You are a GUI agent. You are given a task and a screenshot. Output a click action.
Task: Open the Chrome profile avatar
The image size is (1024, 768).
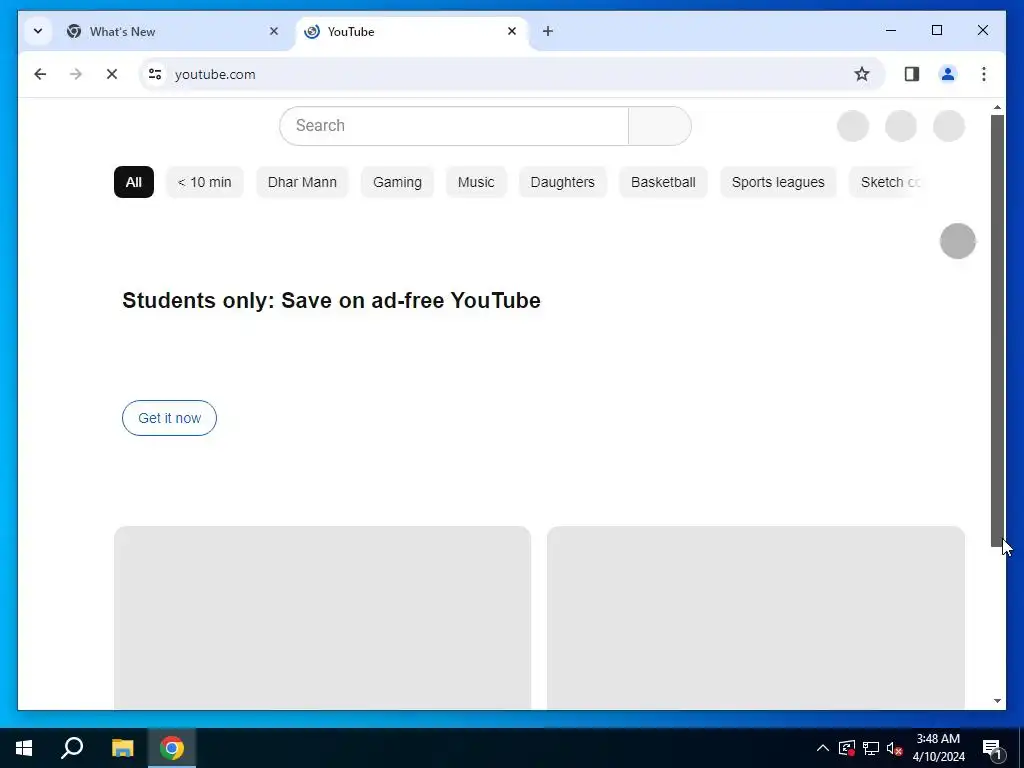pos(948,74)
